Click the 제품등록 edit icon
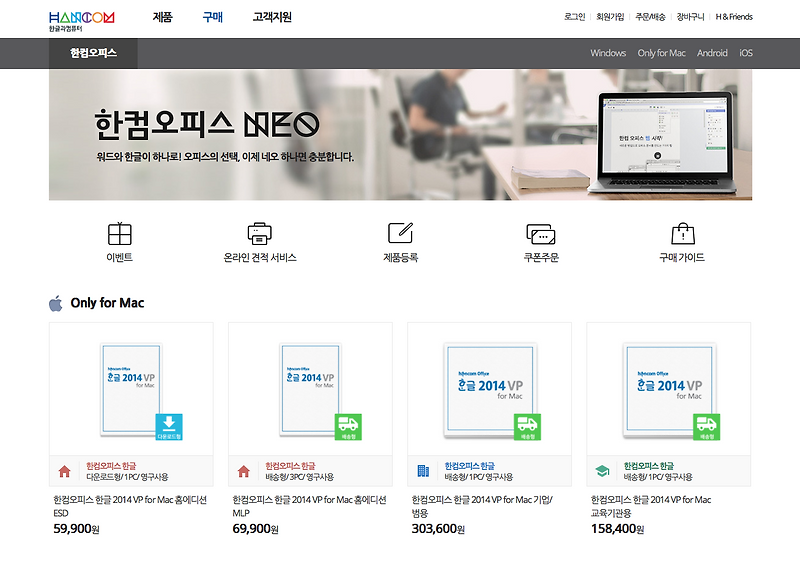The height and width of the screenshot is (569, 800). pyautogui.click(x=401, y=233)
